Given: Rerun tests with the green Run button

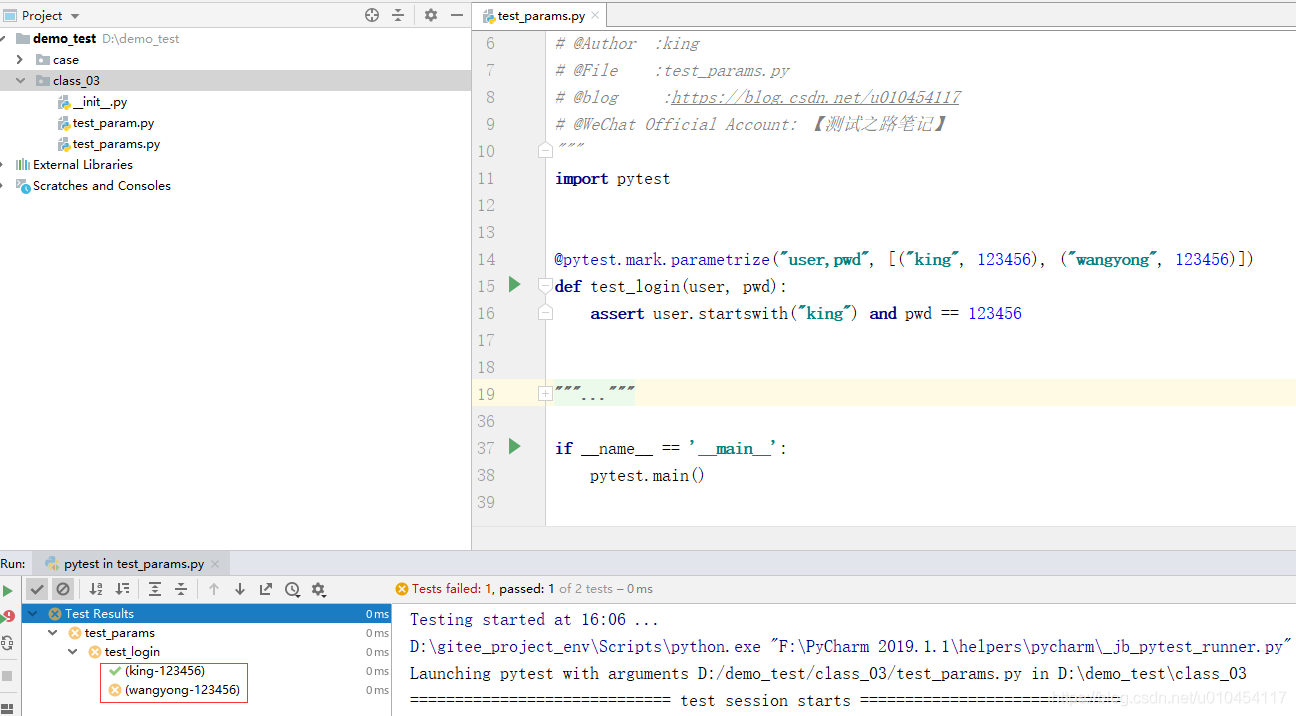Looking at the screenshot, I should point(8,591).
